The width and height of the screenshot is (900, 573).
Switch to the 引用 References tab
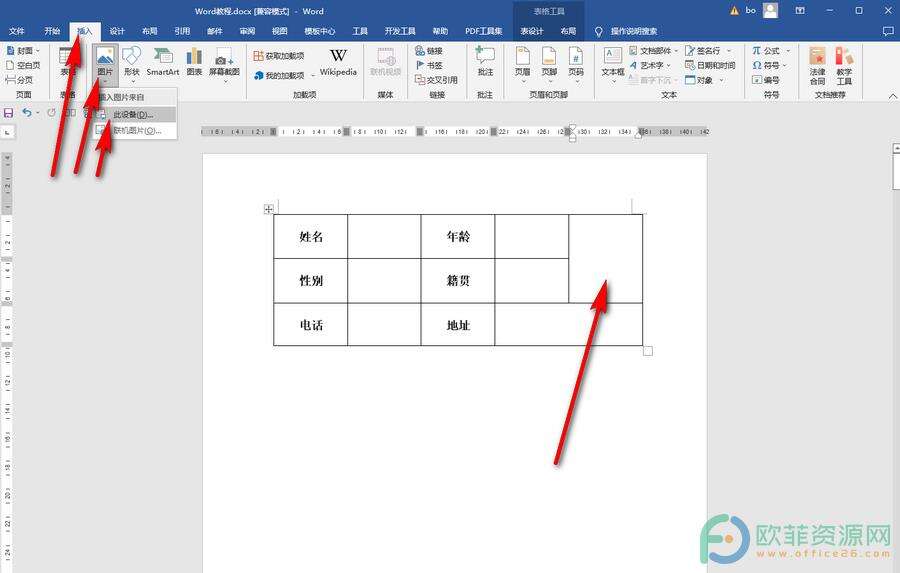183,31
